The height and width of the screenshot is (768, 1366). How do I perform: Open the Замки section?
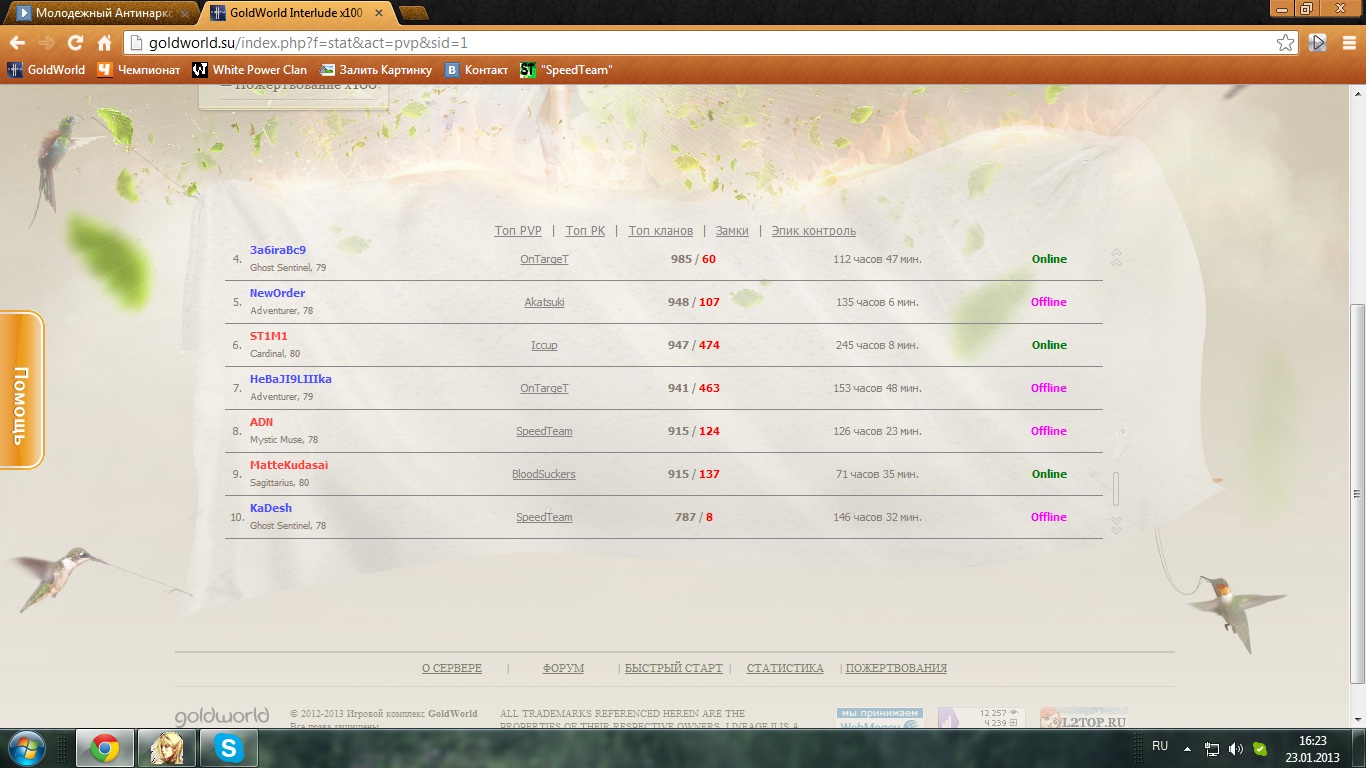point(732,231)
